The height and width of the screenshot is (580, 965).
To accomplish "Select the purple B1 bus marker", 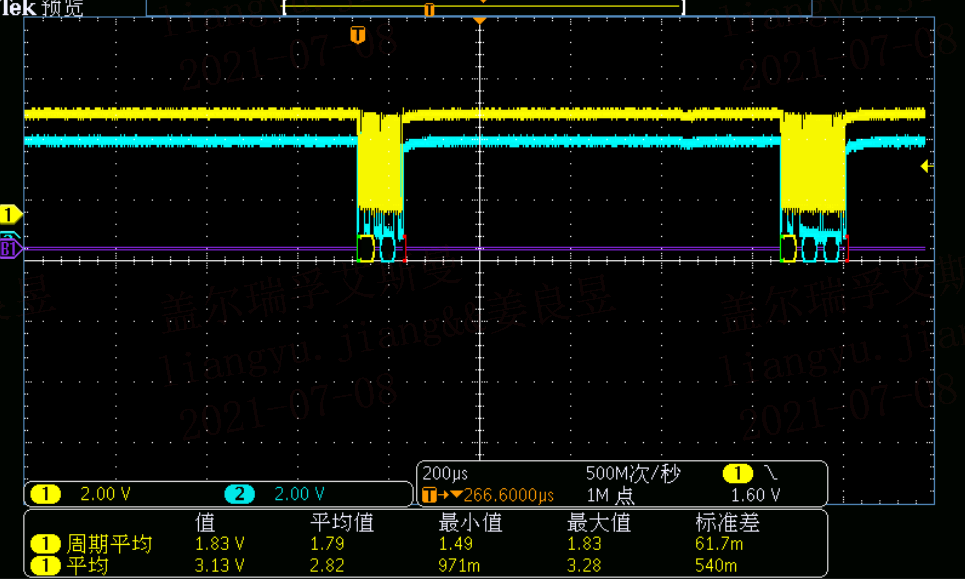I will (x=10, y=249).
